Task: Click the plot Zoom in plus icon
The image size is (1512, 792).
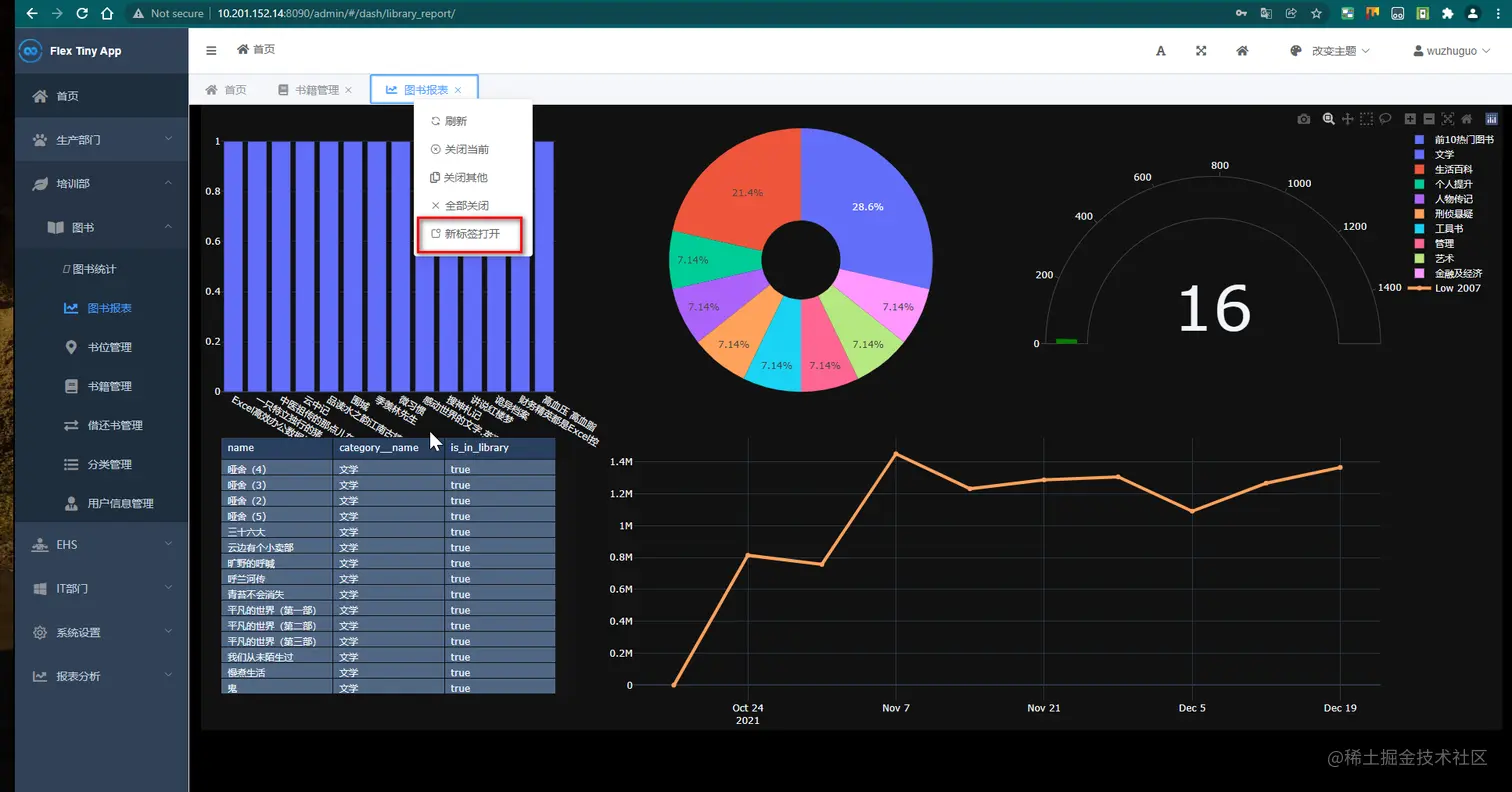Action: coord(1411,119)
